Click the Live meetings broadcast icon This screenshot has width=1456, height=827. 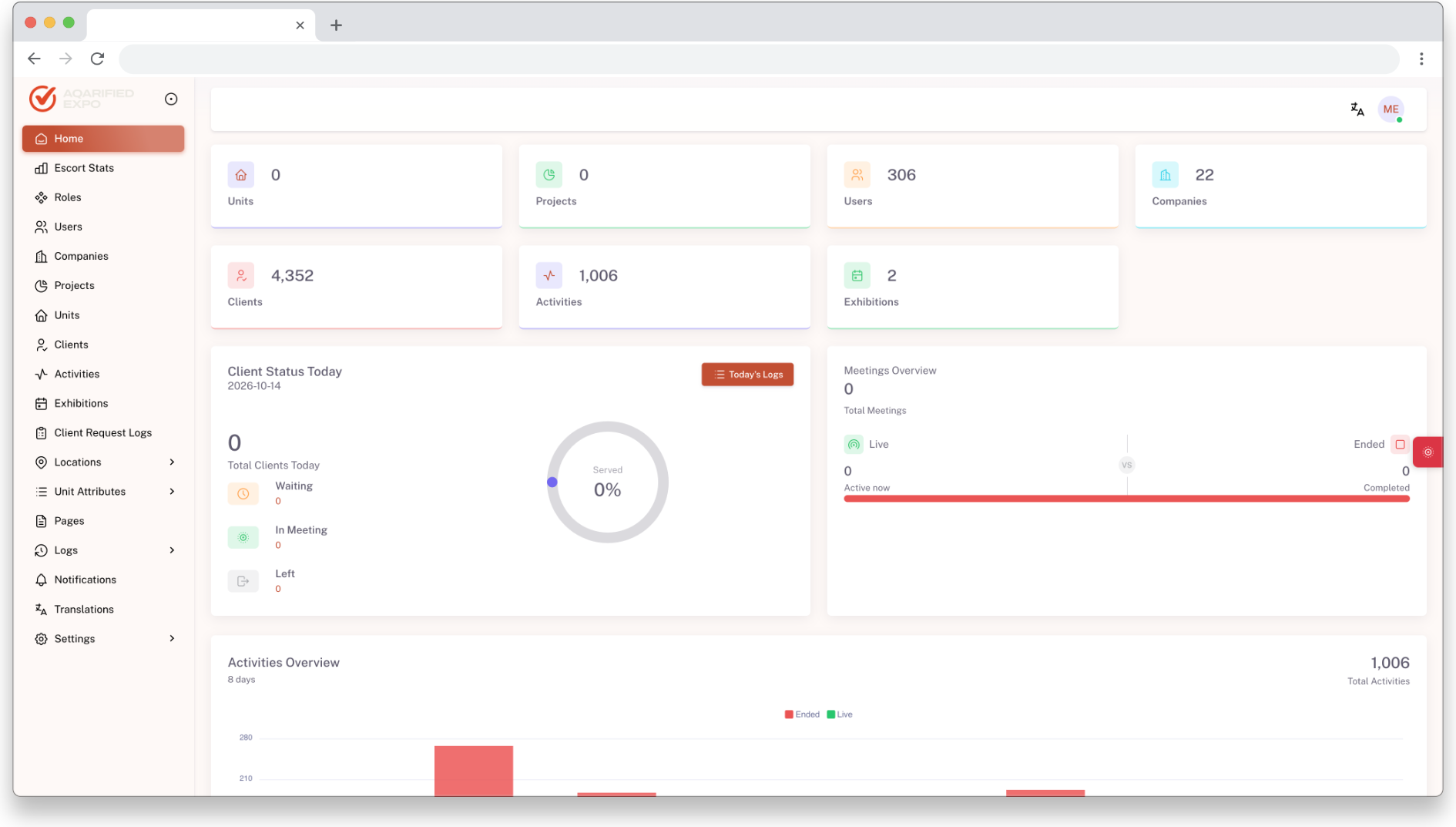click(854, 445)
